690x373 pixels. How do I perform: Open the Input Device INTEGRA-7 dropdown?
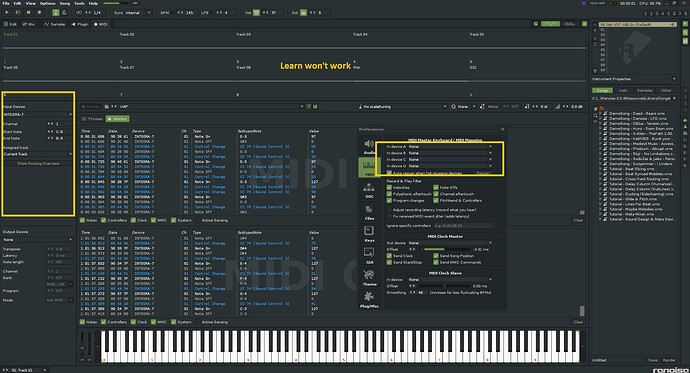point(37,114)
